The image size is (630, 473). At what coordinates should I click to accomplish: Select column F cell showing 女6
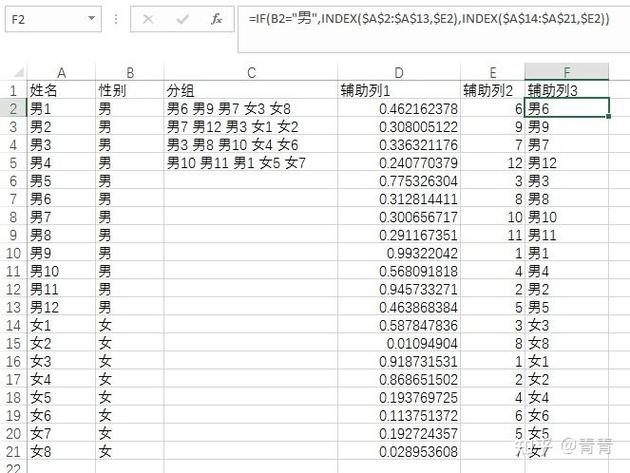pyautogui.click(x=567, y=416)
